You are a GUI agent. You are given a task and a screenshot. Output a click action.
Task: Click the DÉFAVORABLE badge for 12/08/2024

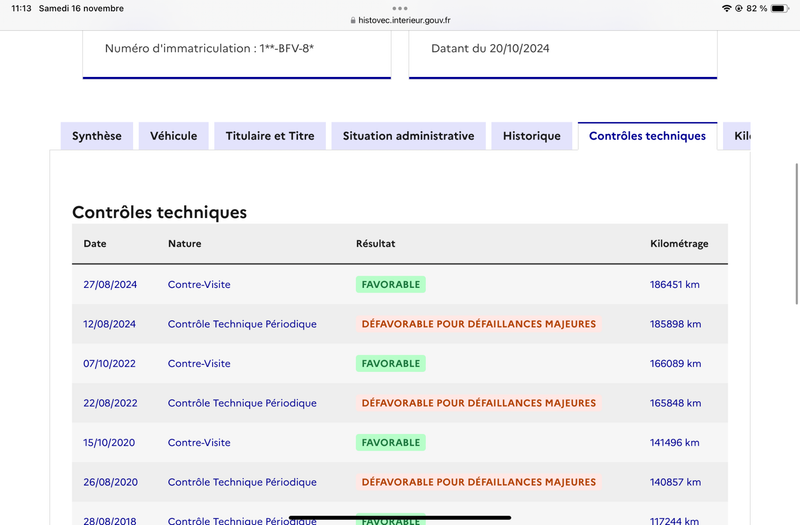(479, 324)
